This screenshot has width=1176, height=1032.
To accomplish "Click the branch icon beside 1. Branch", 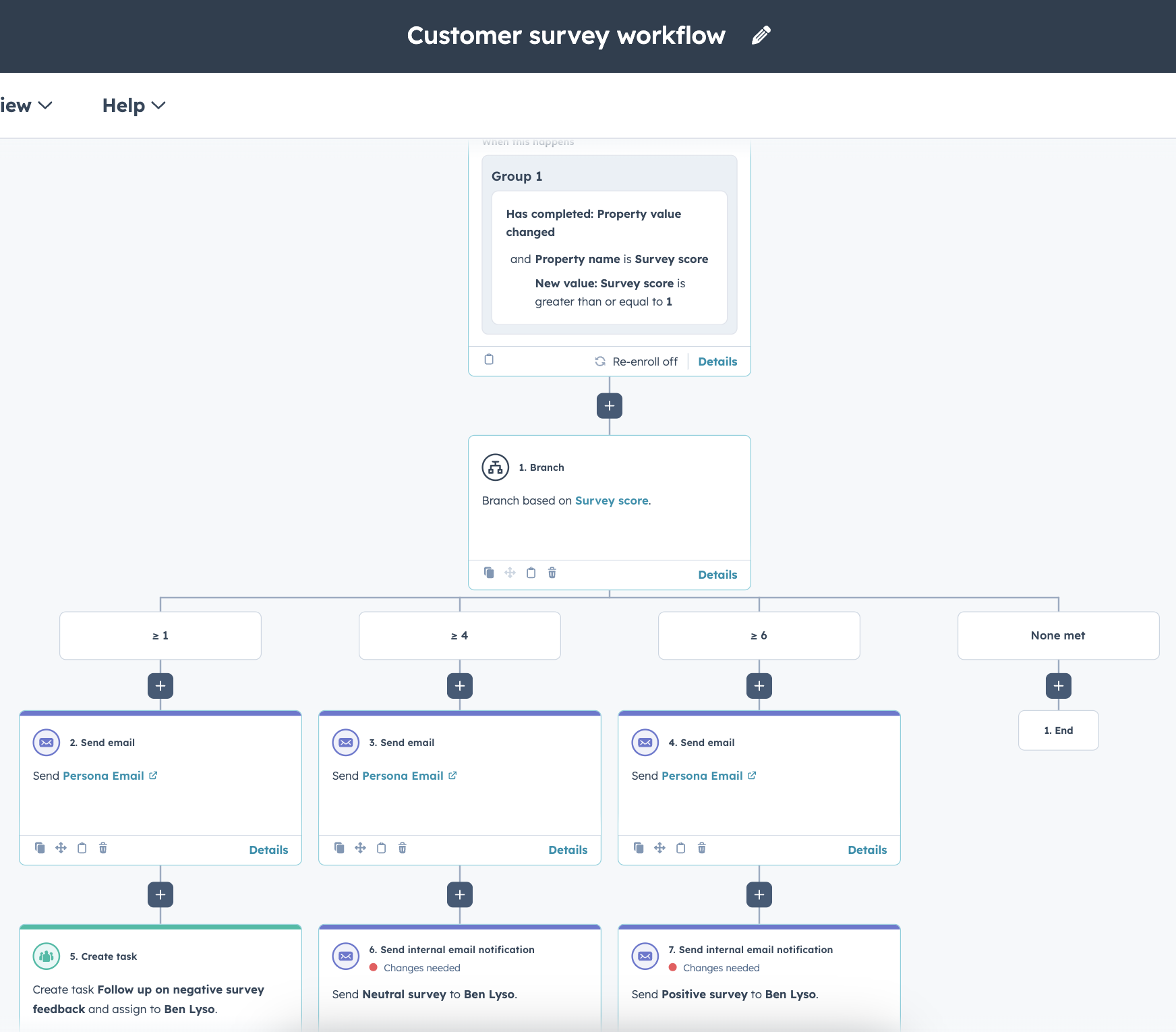I will pyautogui.click(x=496, y=467).
